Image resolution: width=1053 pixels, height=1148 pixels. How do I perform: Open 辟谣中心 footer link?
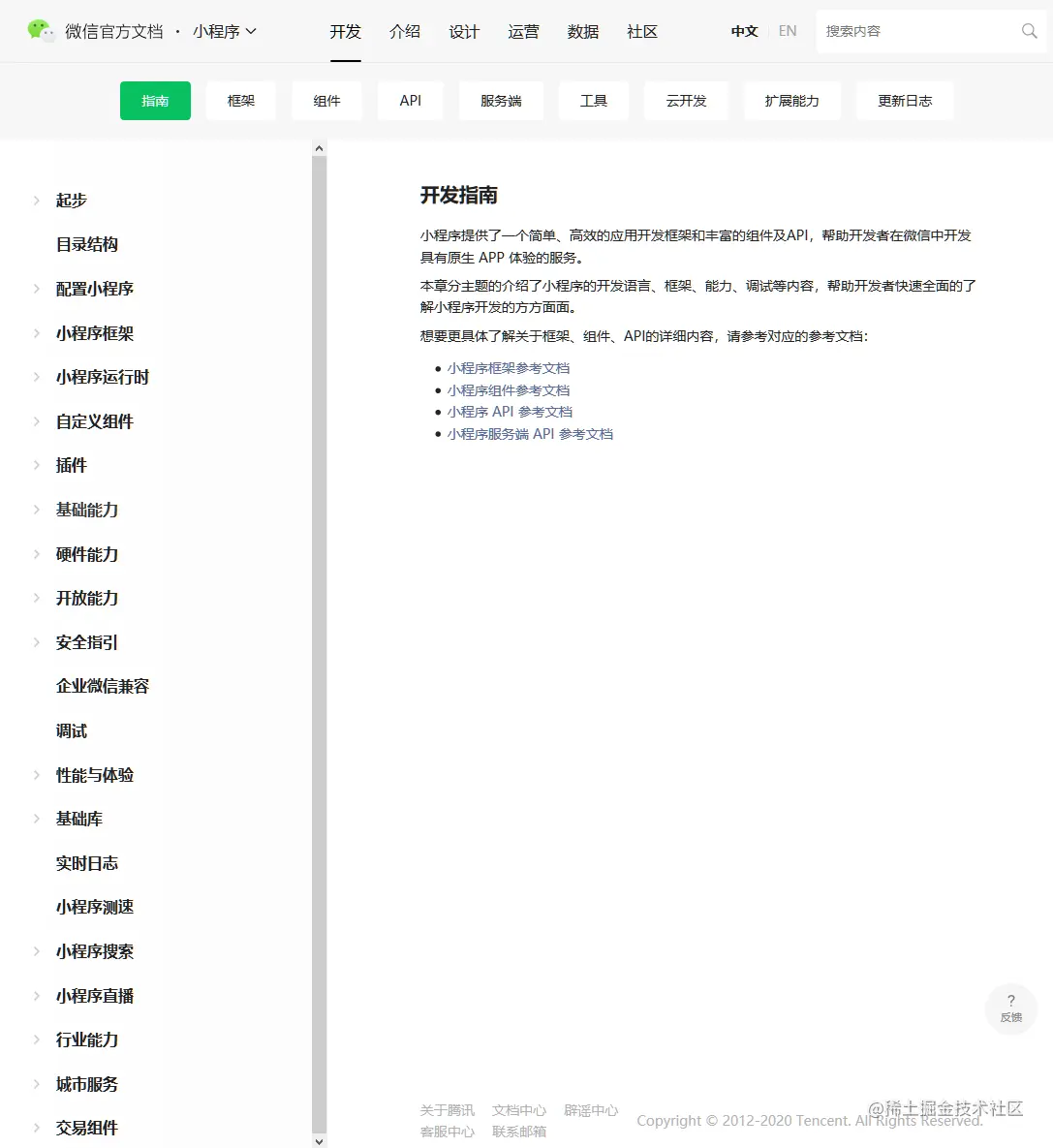591,1110
